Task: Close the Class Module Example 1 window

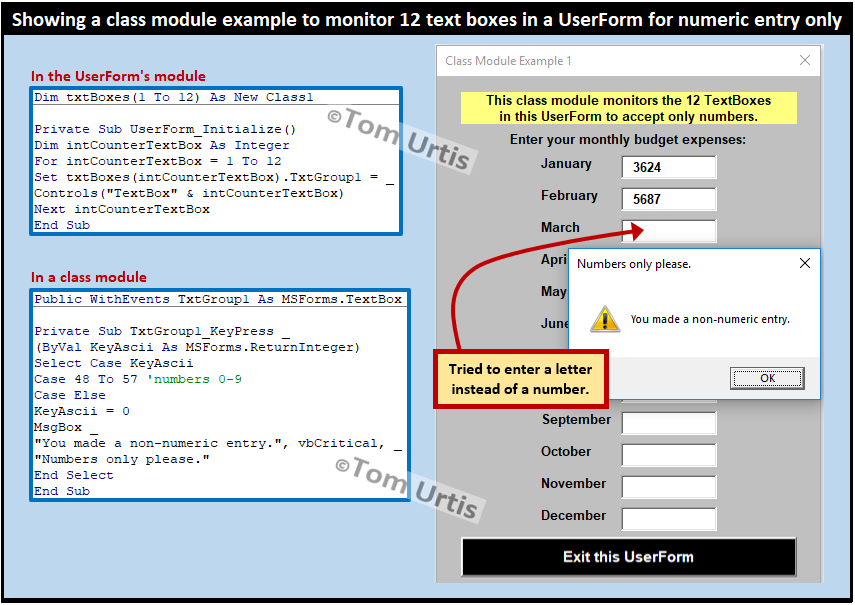Action: click(x=805, y=60)
